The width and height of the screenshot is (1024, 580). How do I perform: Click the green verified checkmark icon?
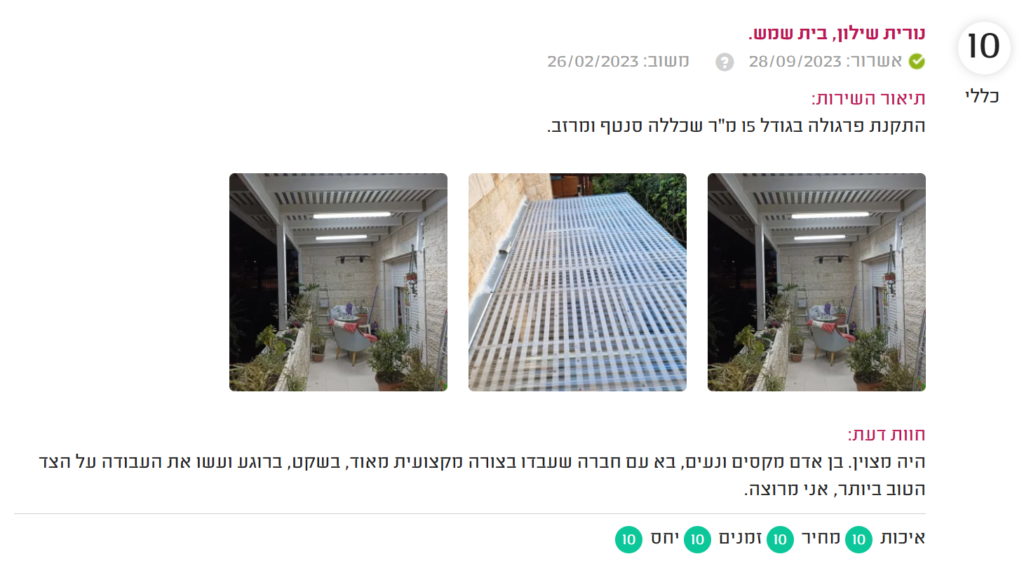(917, 61)
